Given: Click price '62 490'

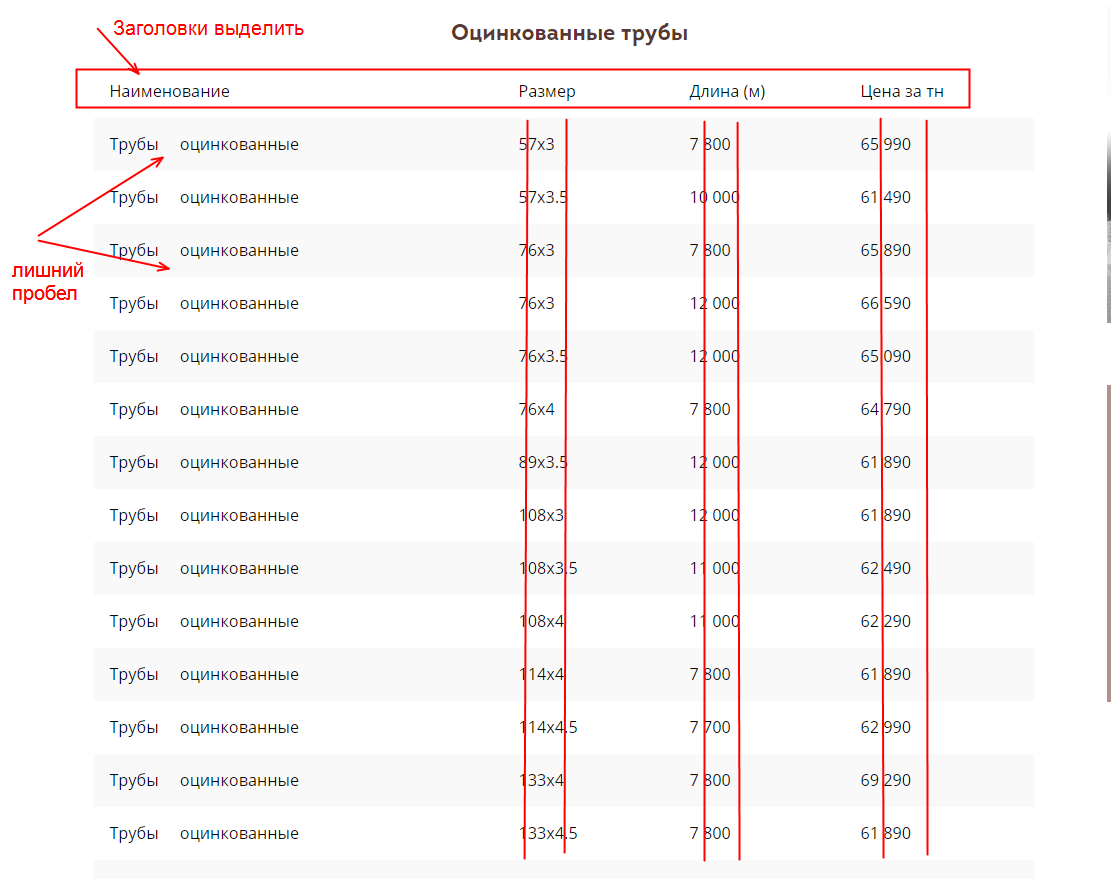Looking at the screenshot, I should (x=886, y=569).
